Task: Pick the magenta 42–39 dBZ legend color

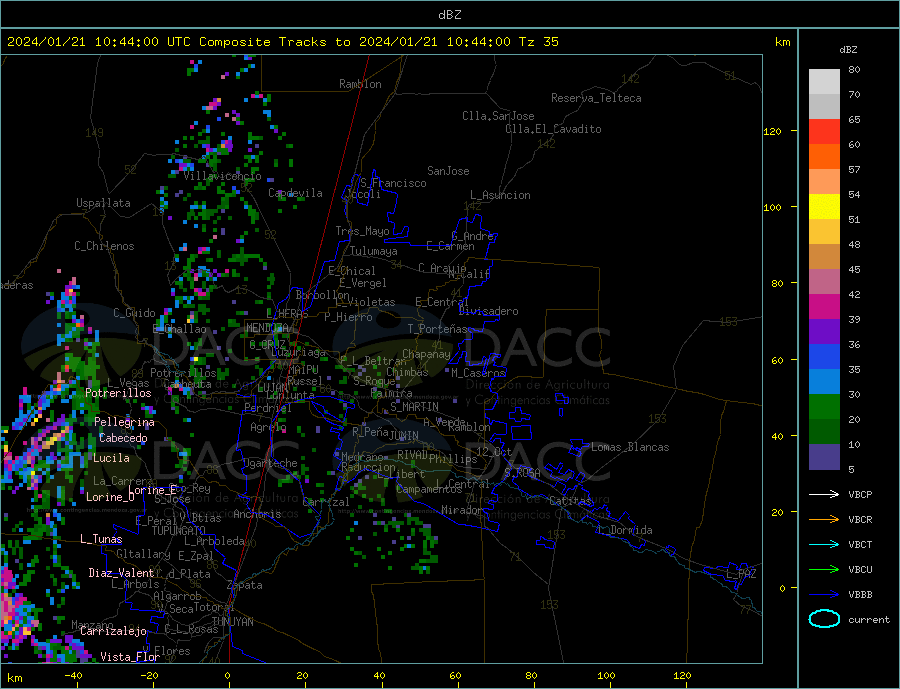Action: click(x=824, y=307)
